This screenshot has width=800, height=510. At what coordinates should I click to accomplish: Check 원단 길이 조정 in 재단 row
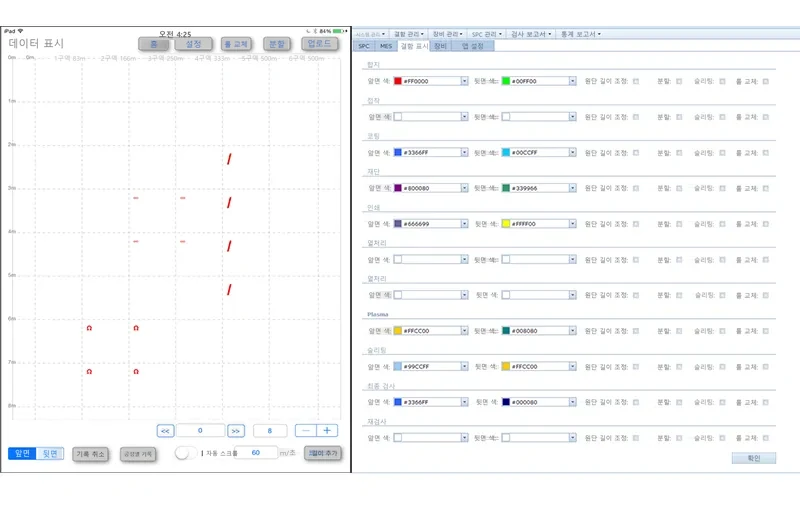636,188
